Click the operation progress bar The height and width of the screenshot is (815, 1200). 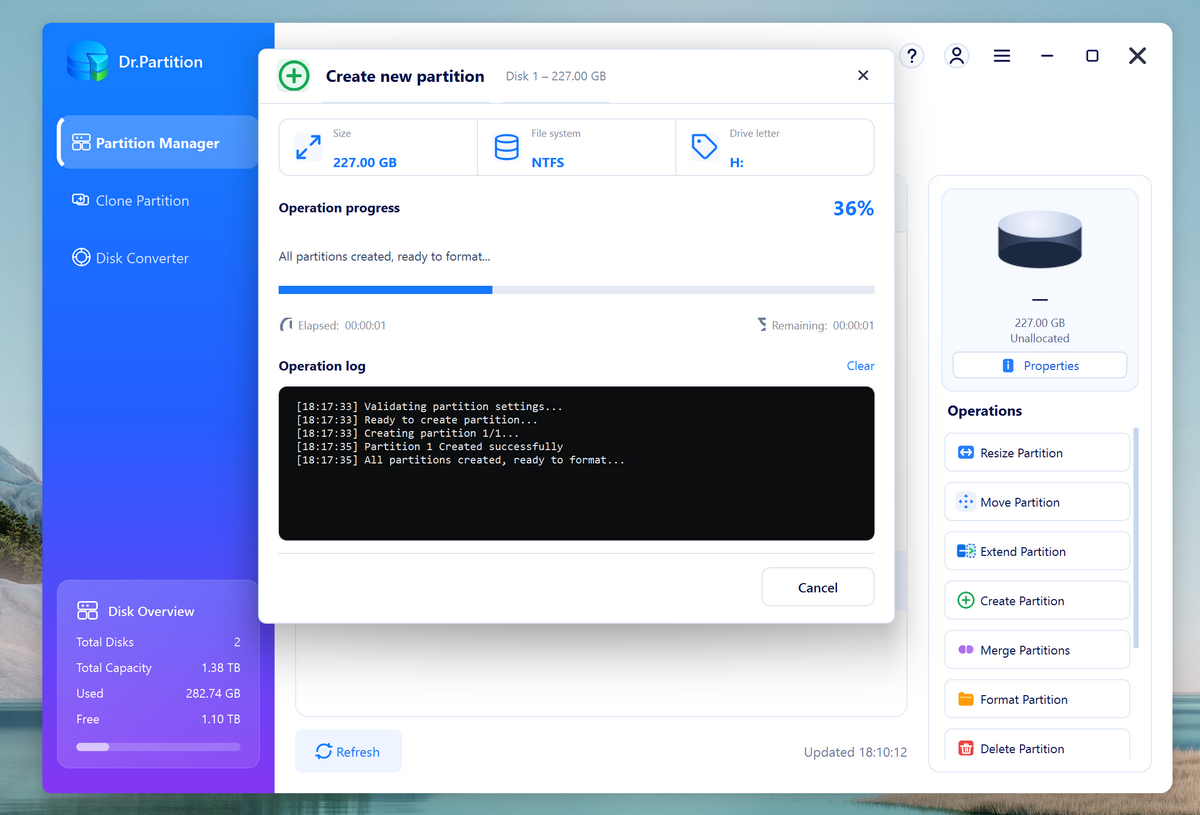(x=576, y=290)
